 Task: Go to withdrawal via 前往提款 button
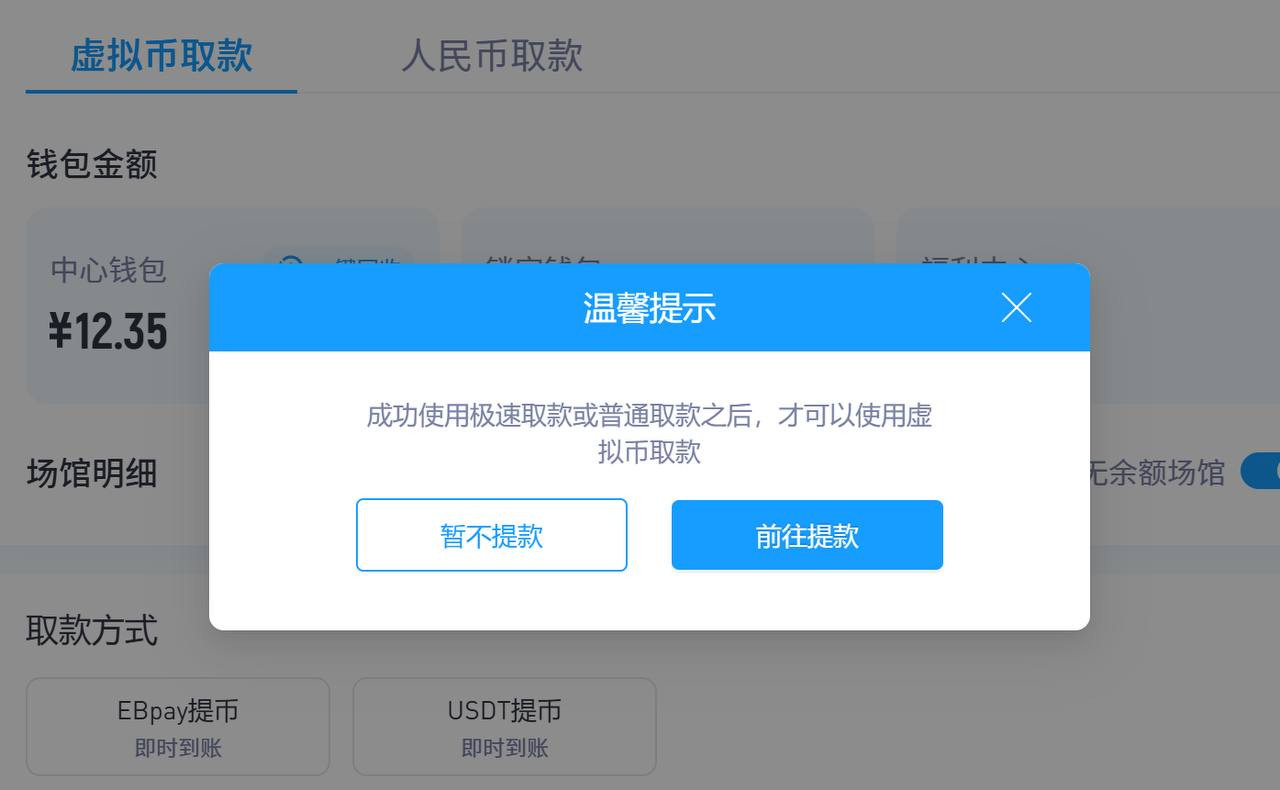tap(807, 535)
